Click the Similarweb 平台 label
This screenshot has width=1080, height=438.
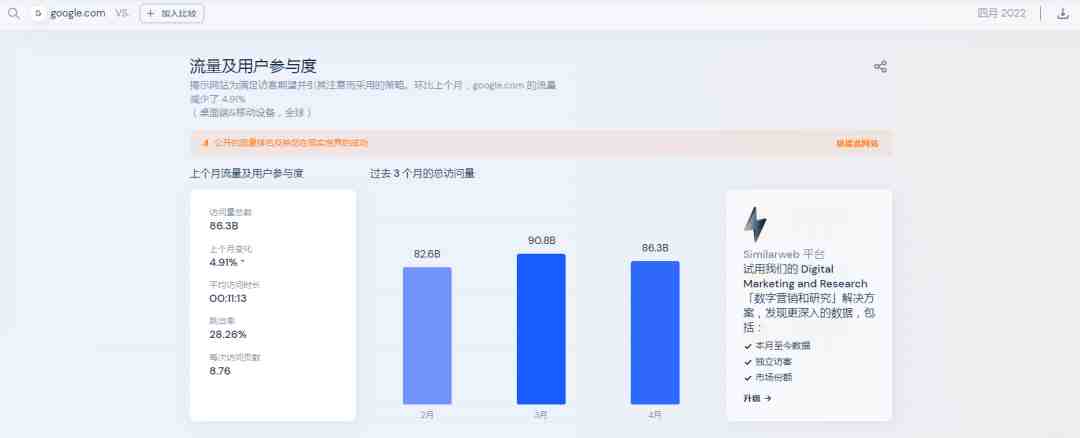pos(784,253)
